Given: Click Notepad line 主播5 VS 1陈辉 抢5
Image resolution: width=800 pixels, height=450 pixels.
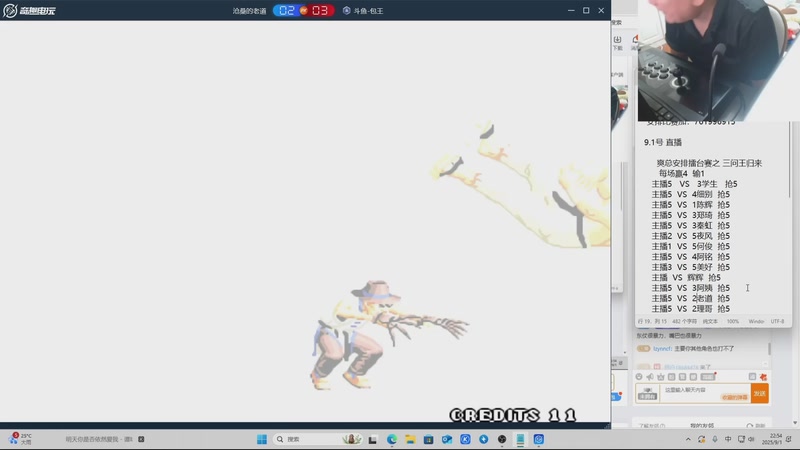Looking at the screenshot, I should [x=690, y=205].
